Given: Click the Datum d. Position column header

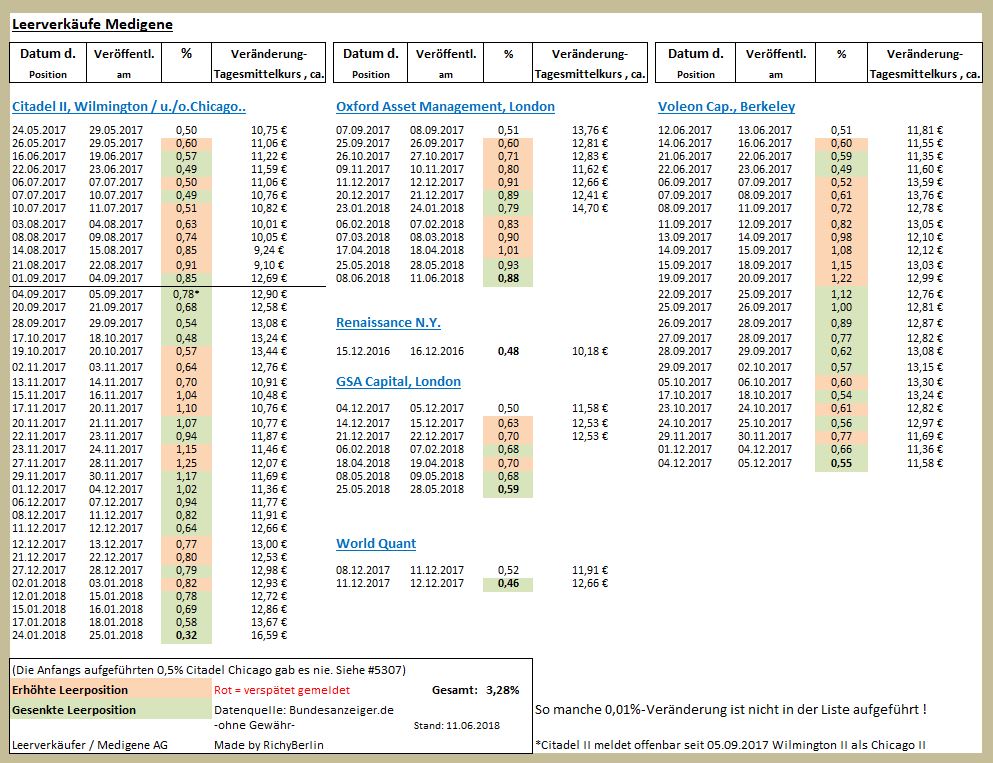Looking at the screenshot, I should [x=47, y=60].
